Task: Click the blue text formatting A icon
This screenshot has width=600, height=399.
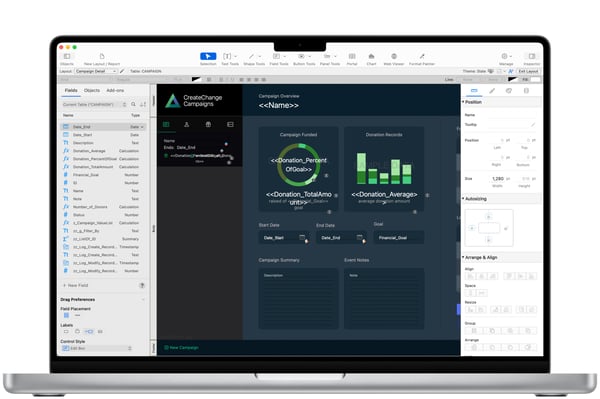Action: click(510, 71)
